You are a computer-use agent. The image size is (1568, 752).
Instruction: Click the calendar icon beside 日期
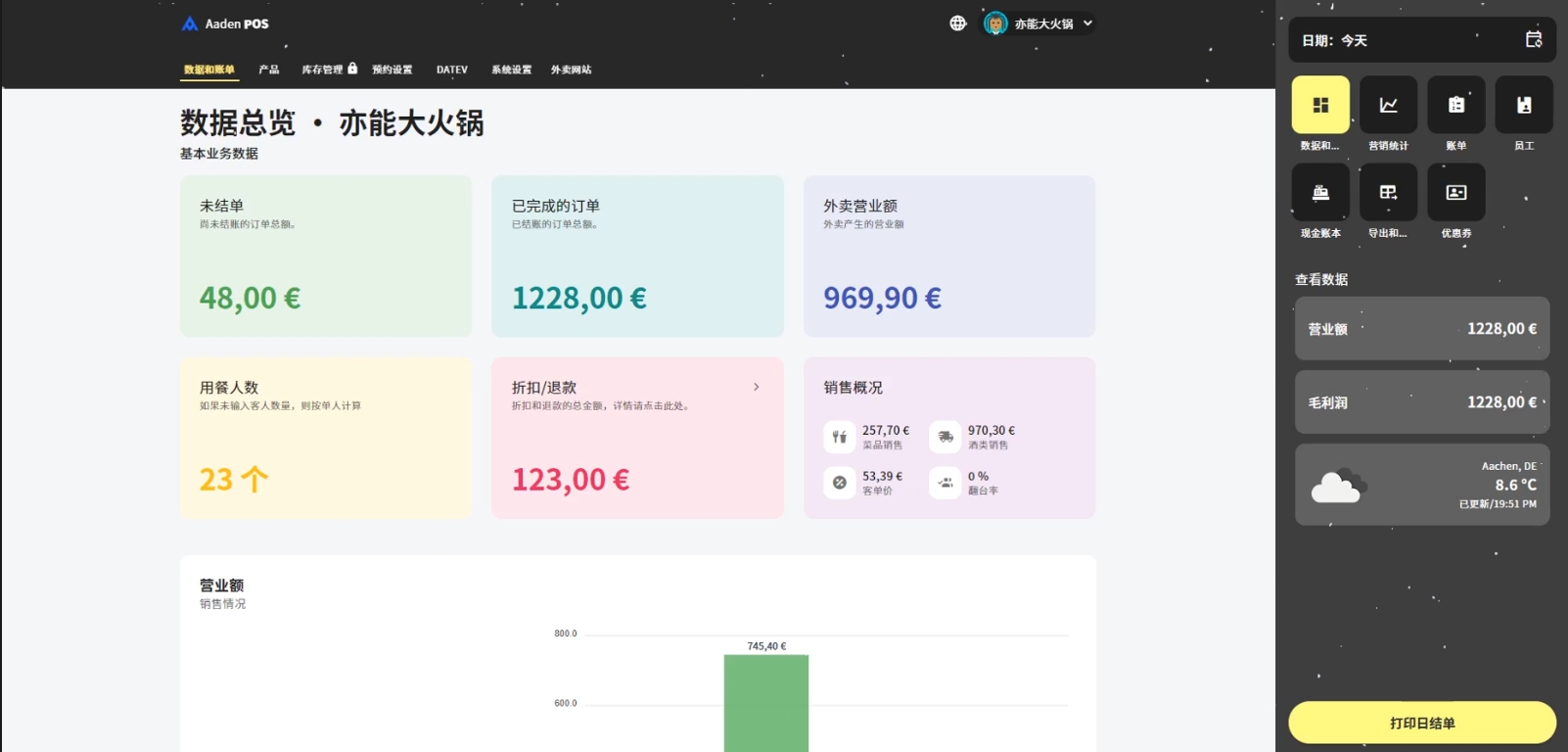pyautogui.click(x=1533, y=40)
